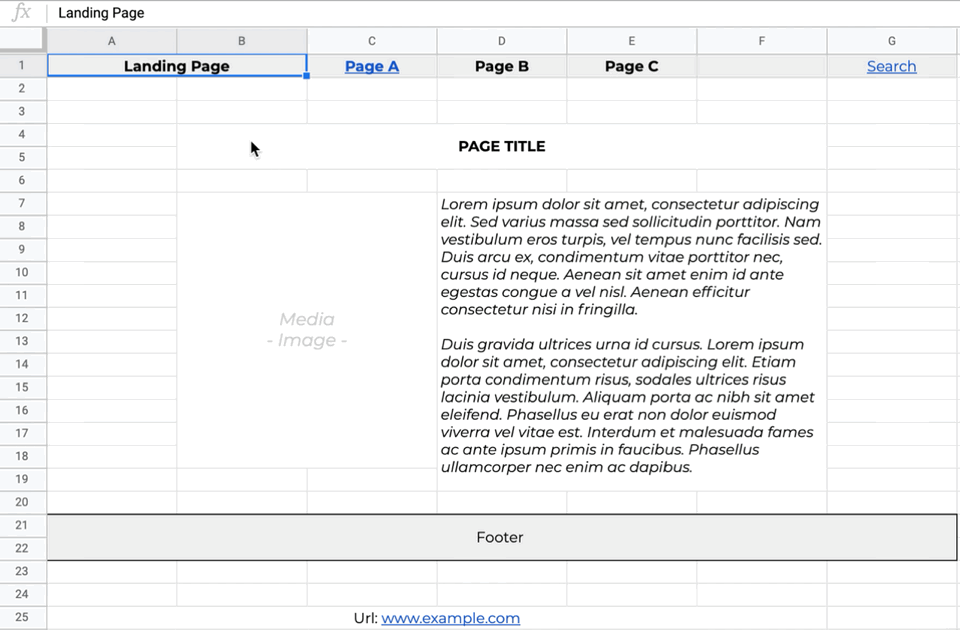This screenshot has width=960, height=630.
Task: Select column A header
Action: (112, 41)
